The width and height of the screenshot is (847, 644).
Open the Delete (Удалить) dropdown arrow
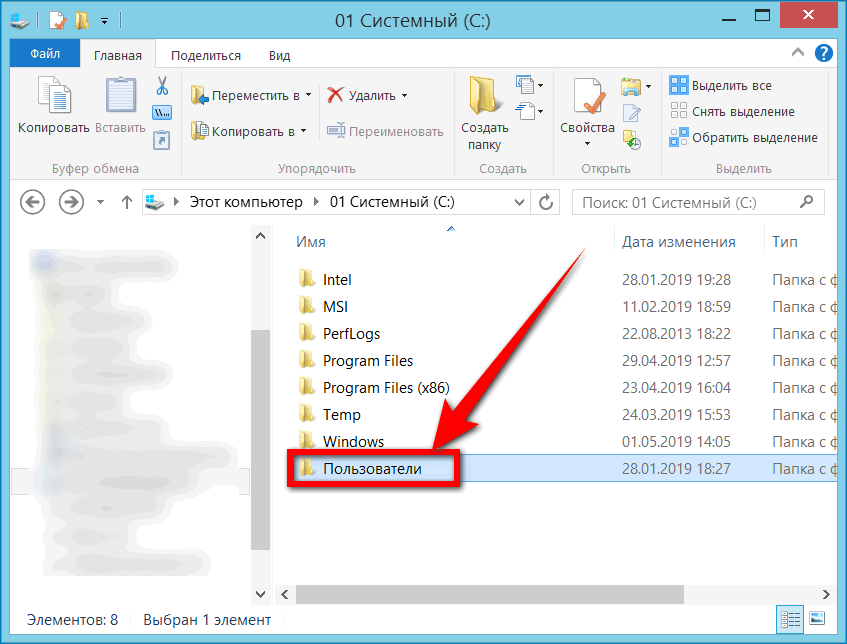pyautogui.click(x=405, y=96)
